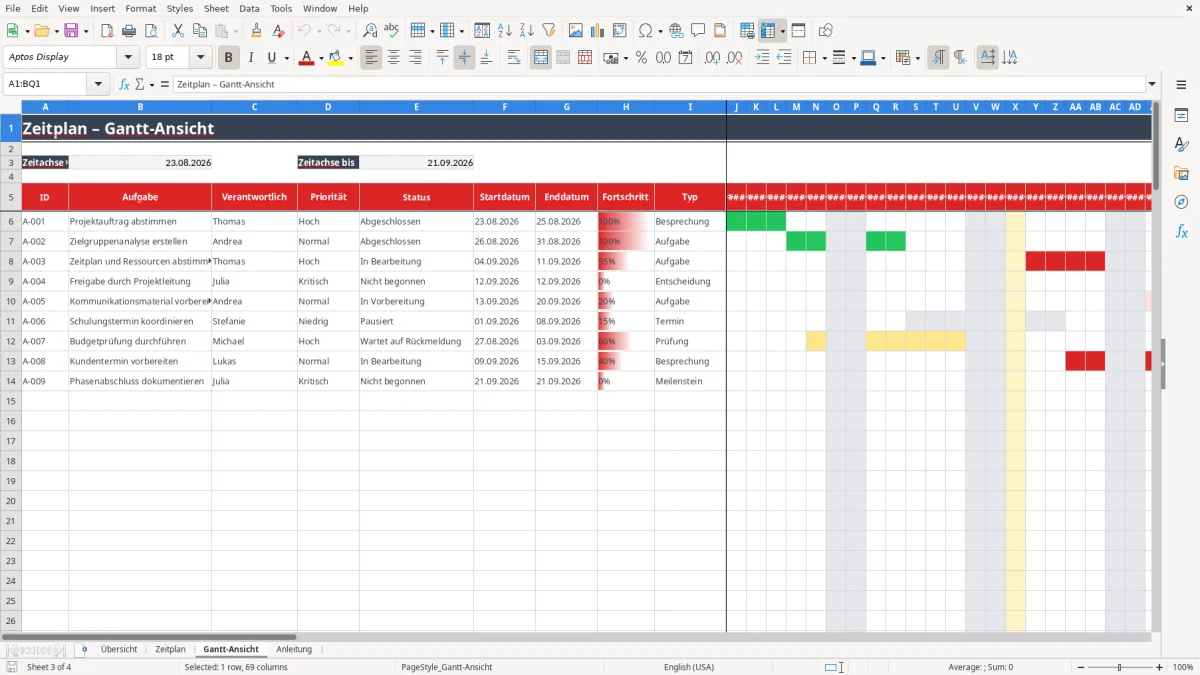Toggle align left
Image resolution: width=1200 pixels, height=675 pixels.
[371, 58]
